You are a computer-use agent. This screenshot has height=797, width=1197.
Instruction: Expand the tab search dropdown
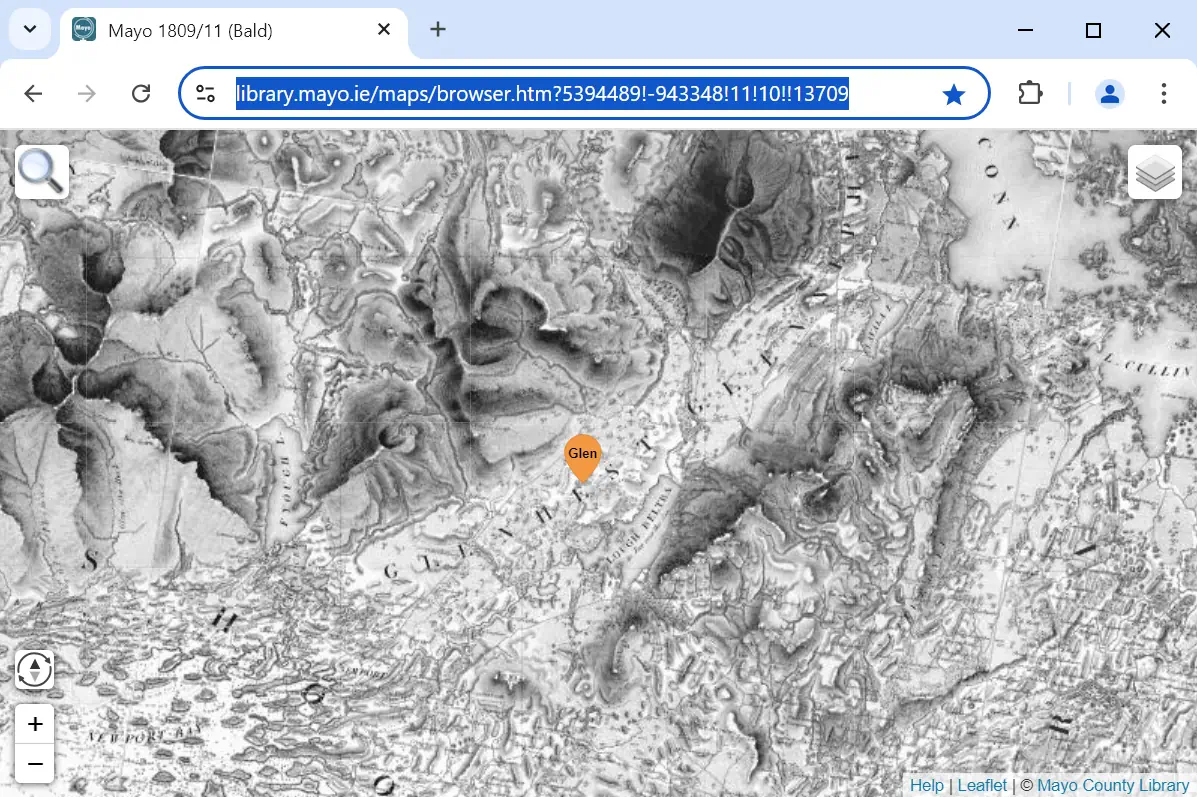[30, 30]
